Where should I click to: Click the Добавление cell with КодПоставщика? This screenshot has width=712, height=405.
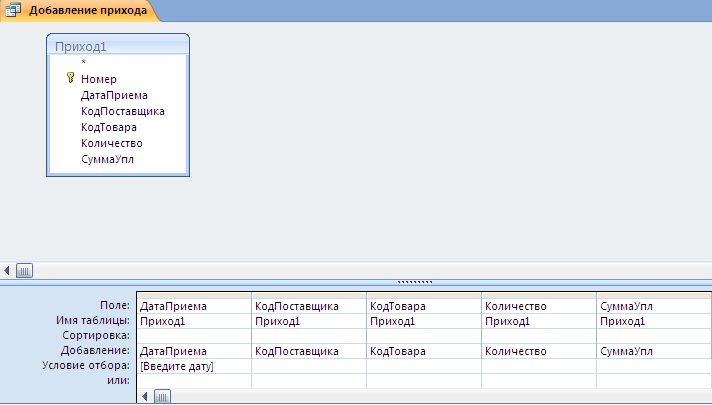(x=309, y=351)
